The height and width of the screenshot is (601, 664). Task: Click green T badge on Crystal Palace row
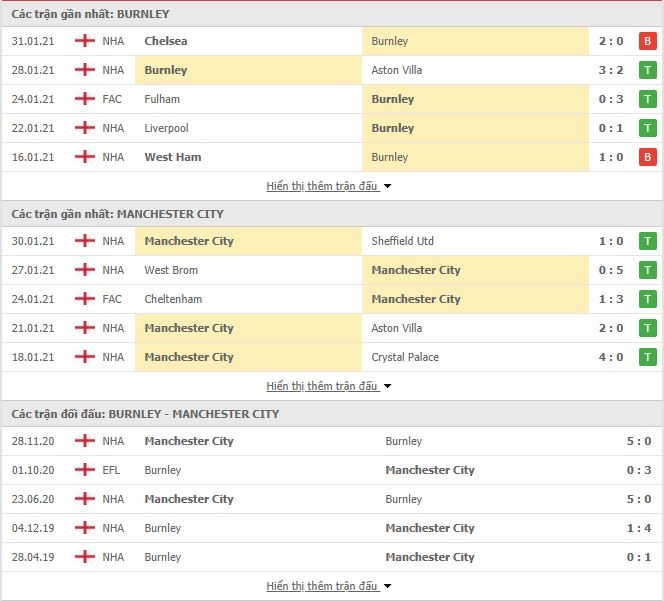tap(647, 357)
